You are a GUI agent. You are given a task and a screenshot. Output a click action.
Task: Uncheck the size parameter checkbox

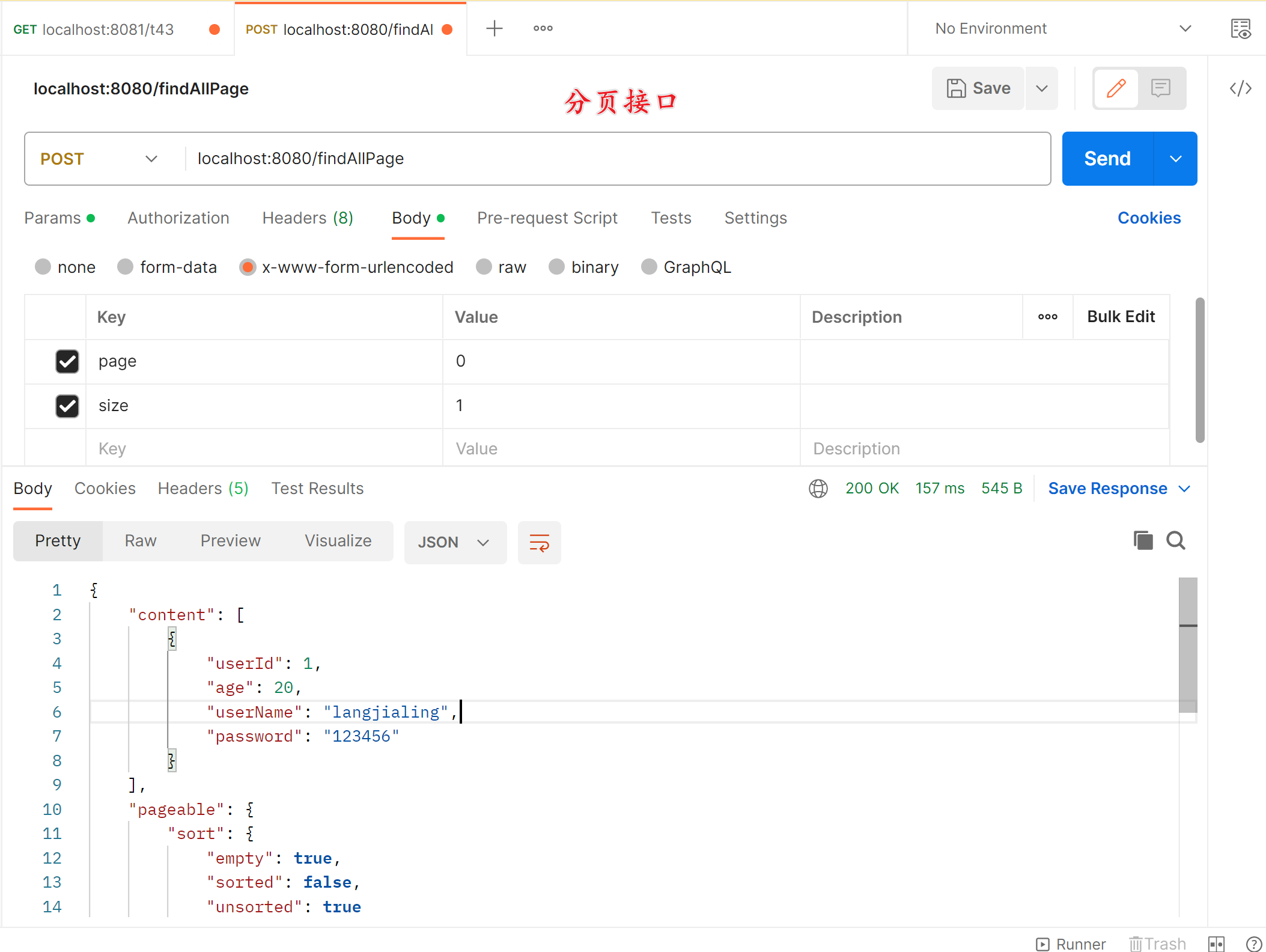(67, 406)
